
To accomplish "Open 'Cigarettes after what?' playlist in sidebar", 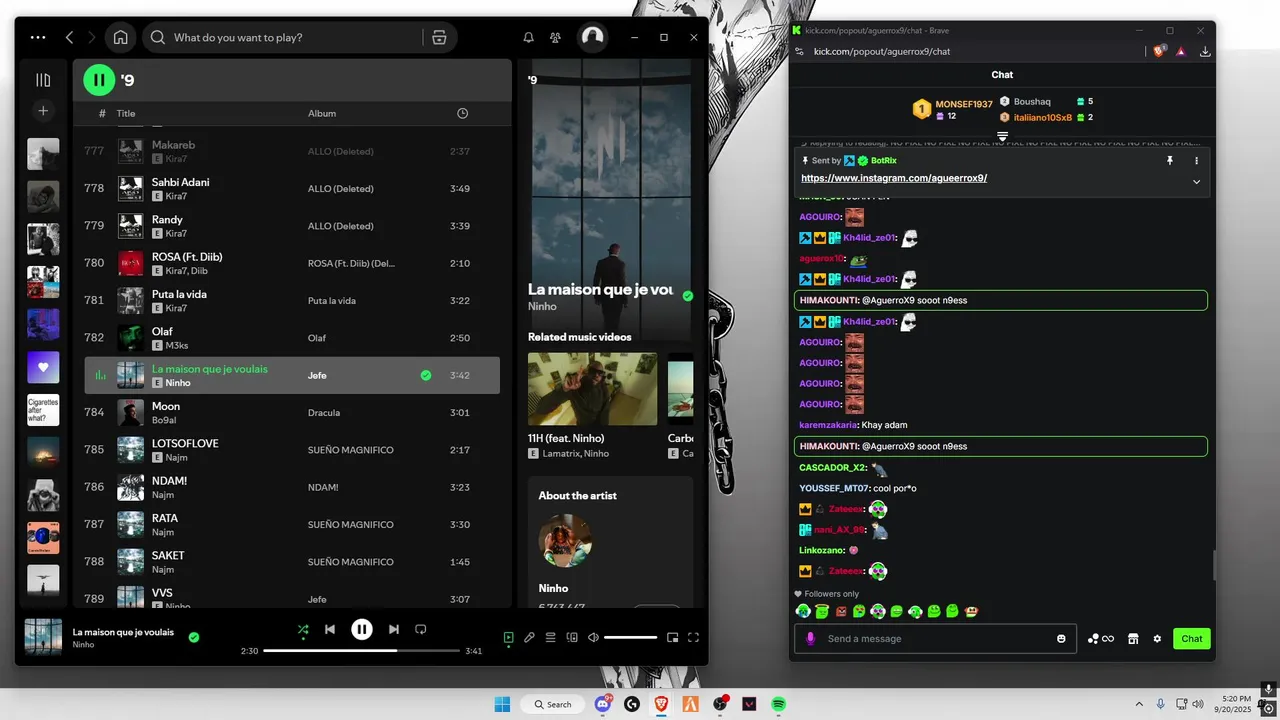I will [43, 410].
